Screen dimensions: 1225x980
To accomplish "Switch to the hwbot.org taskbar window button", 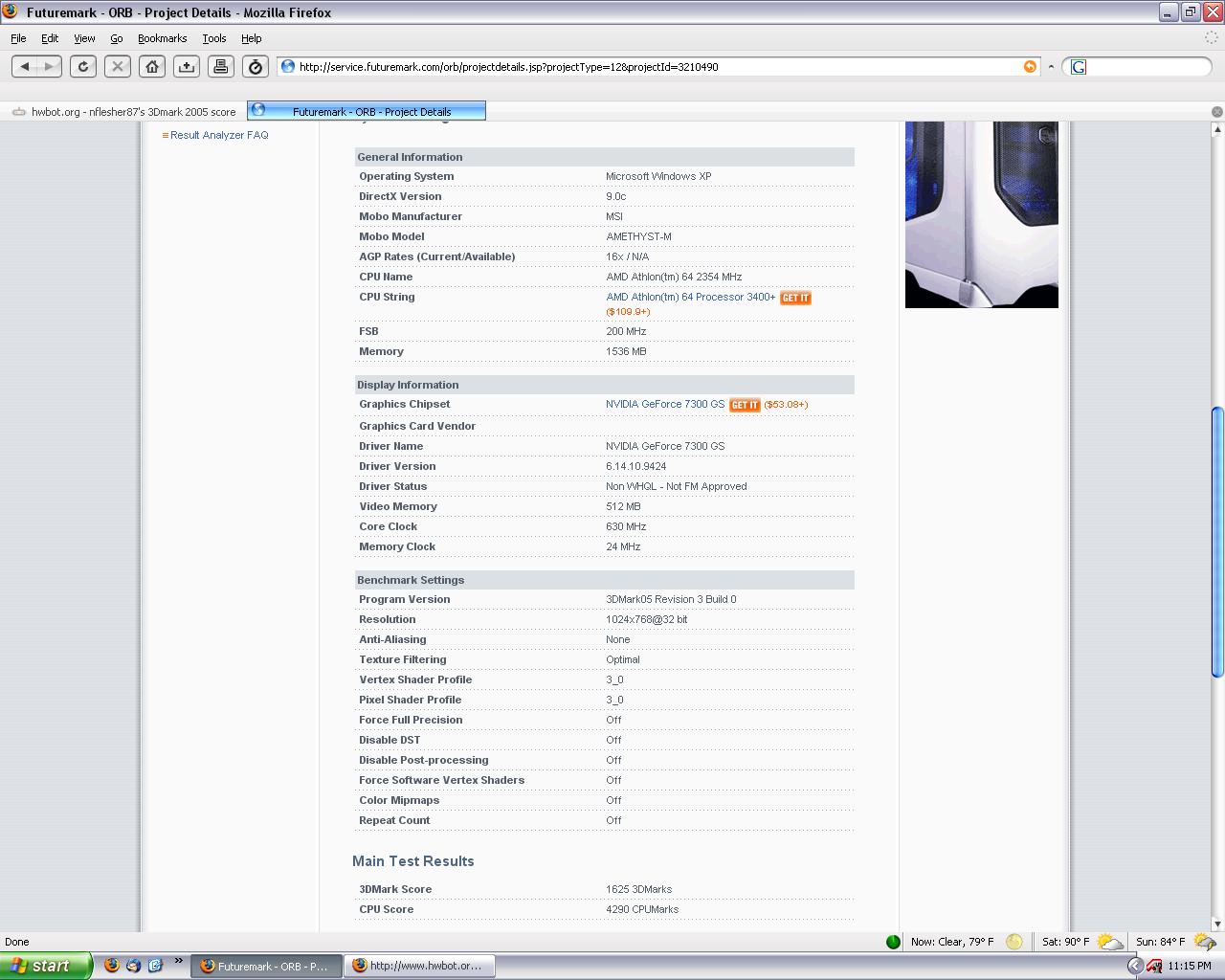I will point(419,966).
